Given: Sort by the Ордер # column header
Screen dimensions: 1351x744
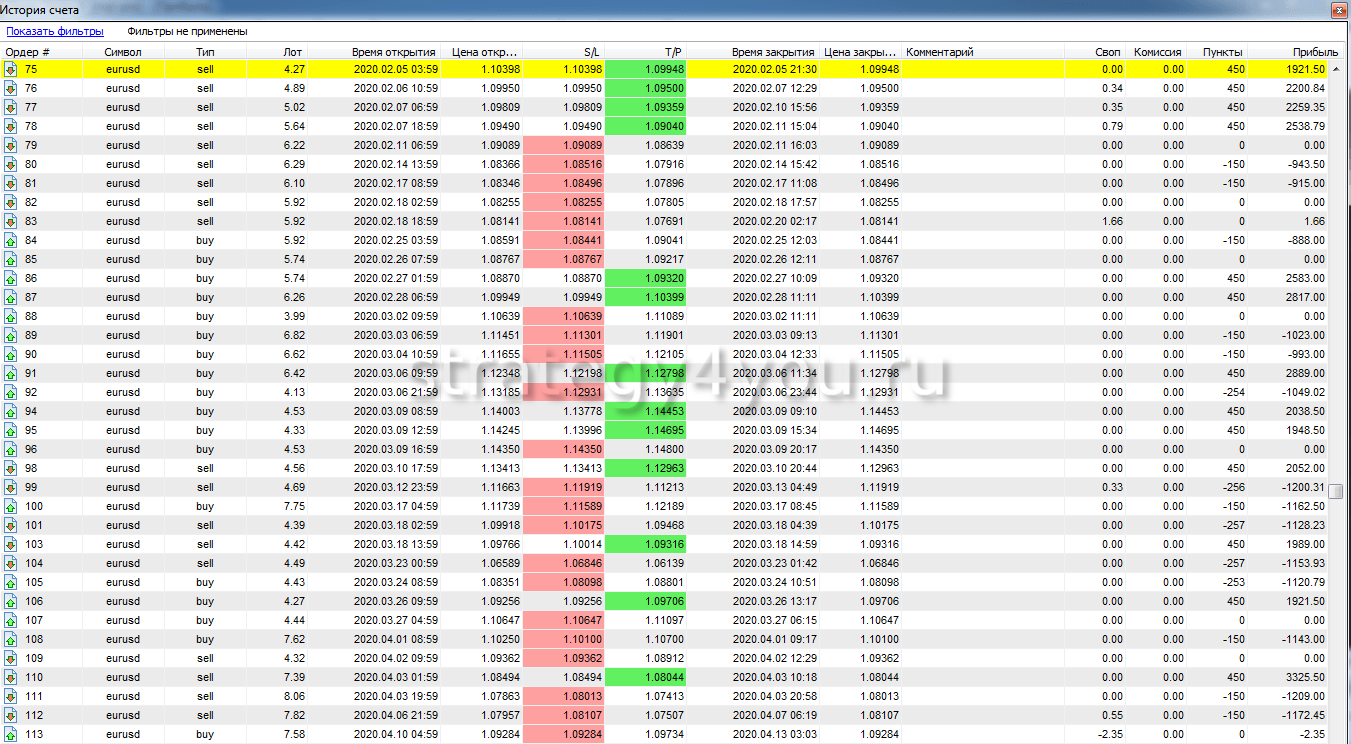Looking at the screenshot, I should (x=28, y=52).
